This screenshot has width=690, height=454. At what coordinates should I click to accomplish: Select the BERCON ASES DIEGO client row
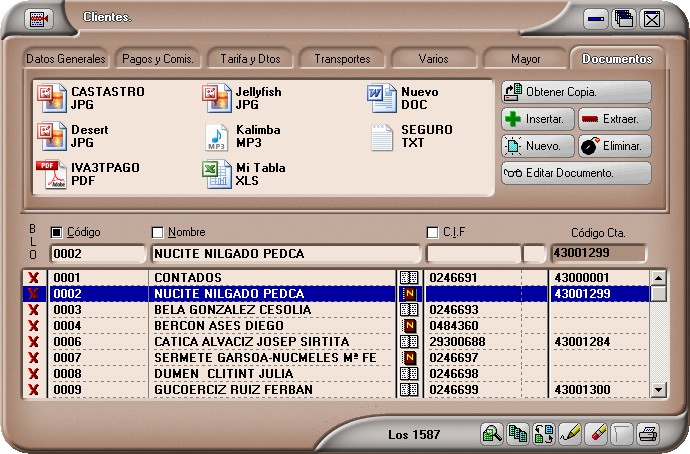pos(272,326)
